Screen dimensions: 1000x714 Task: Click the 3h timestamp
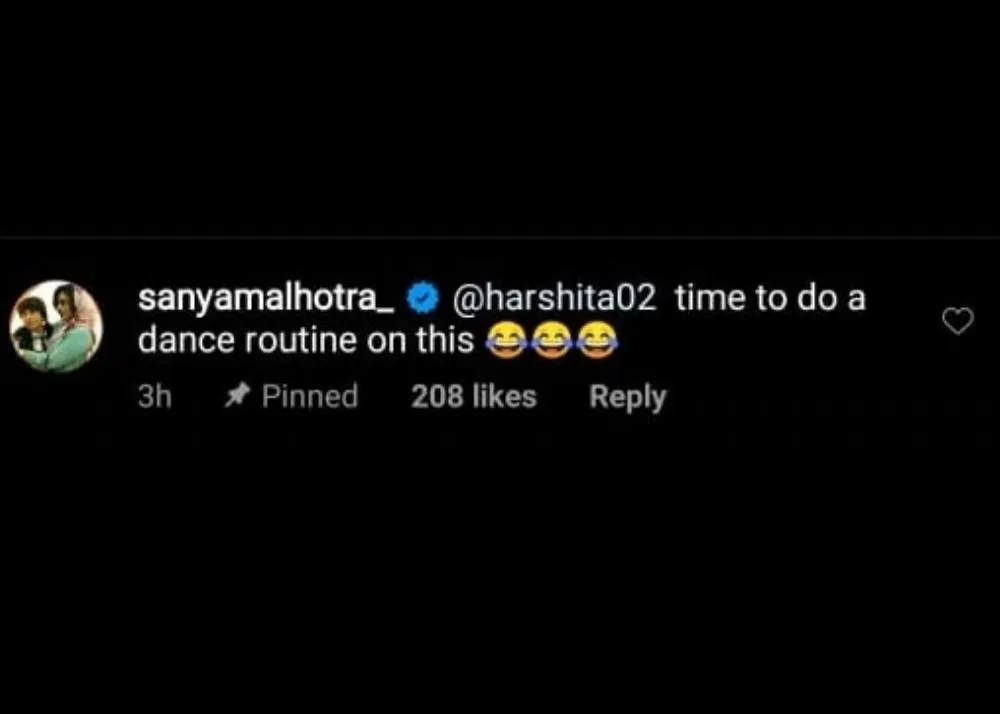pos(155,397)
